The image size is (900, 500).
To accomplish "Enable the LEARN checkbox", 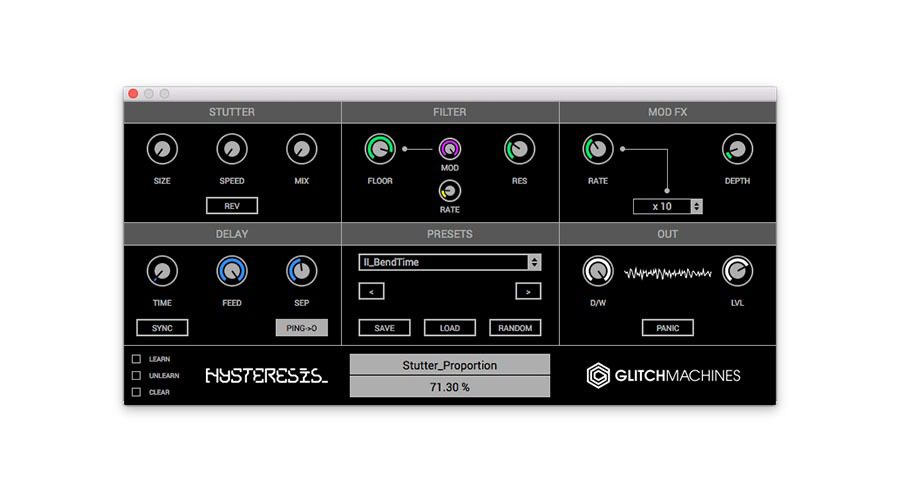I will (x=136, y=359).
